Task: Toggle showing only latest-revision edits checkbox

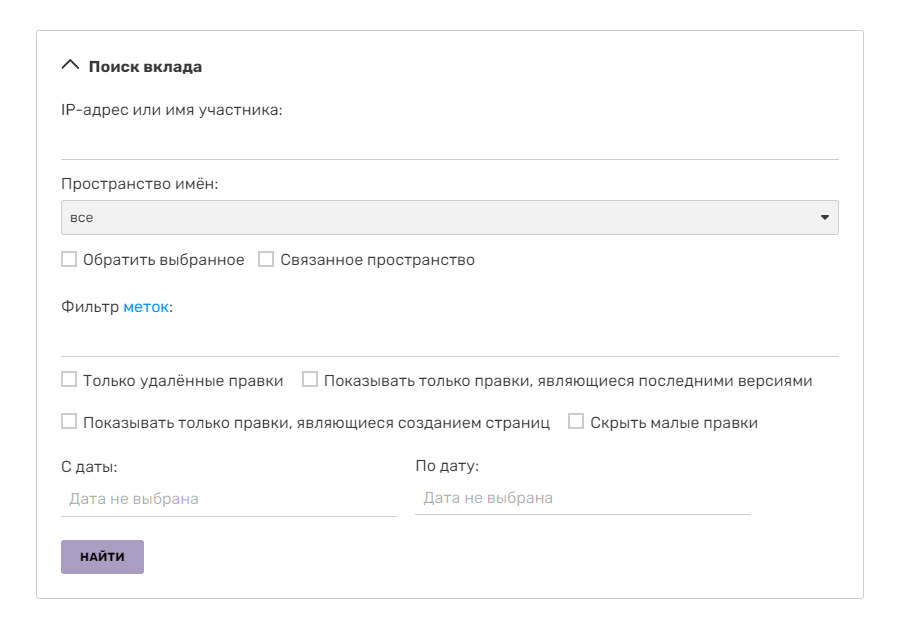Action: point(310,380)
